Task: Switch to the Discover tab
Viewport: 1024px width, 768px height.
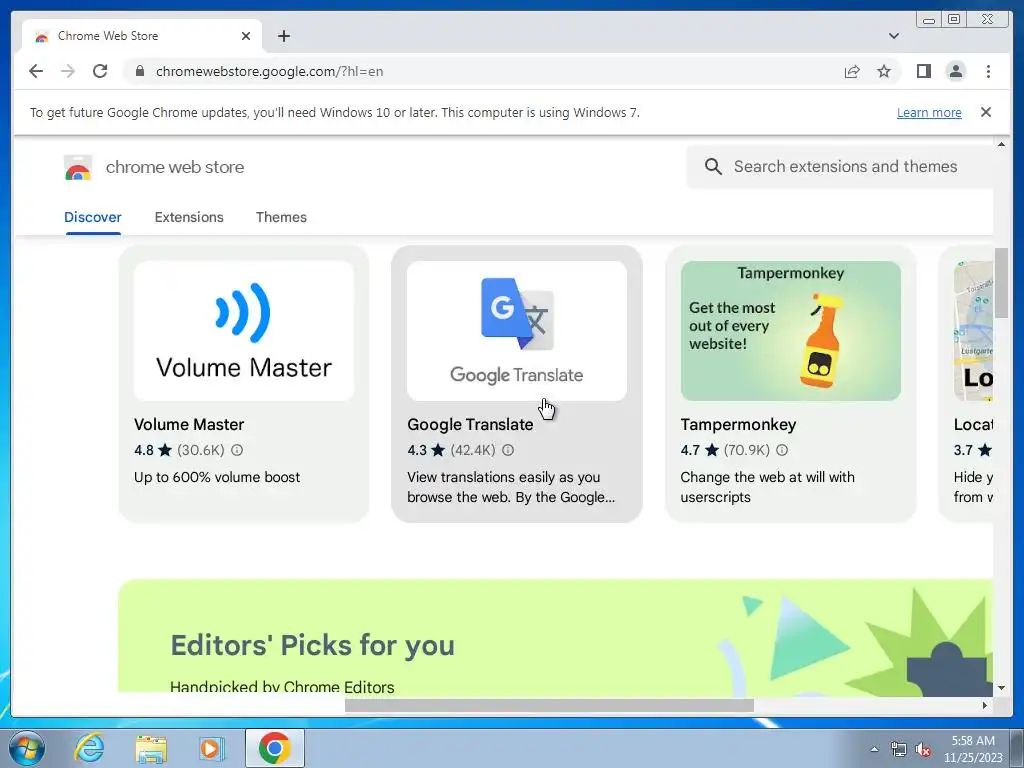Action: [x=93, y=217]
